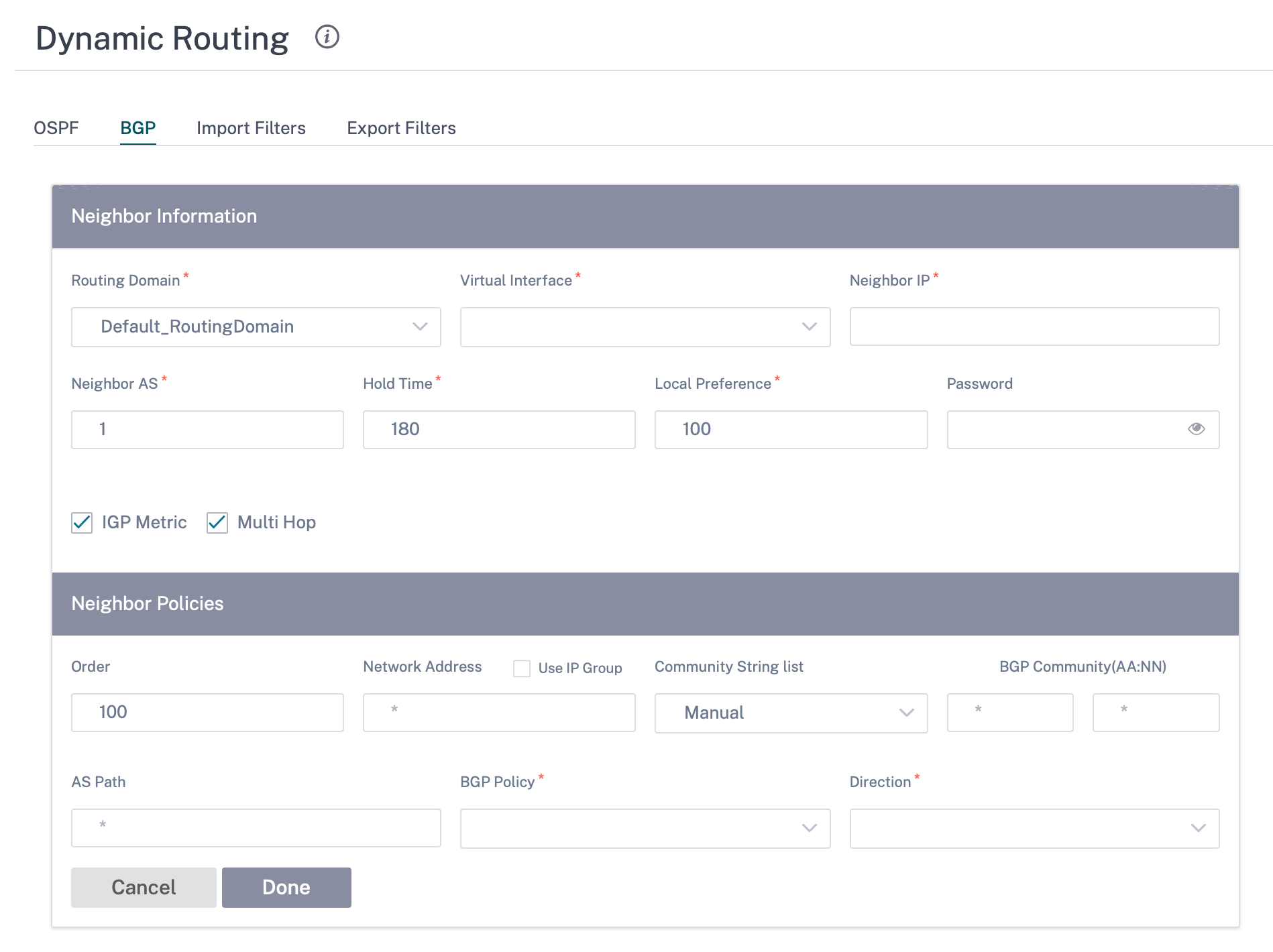Click the Neighbor Information section header
The image size is (1273, 952).
click(645, 217)
